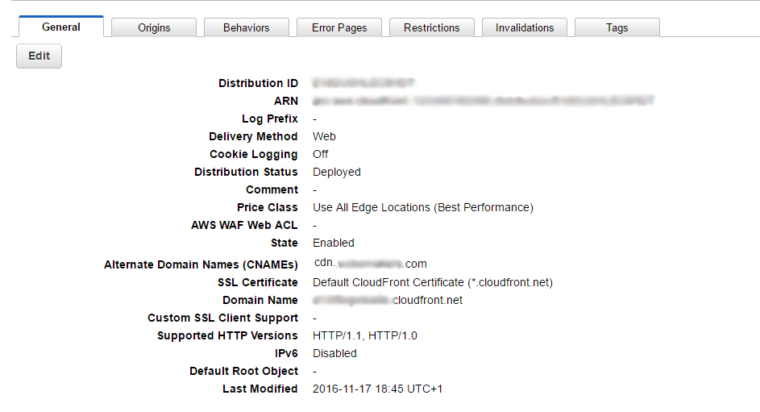Click the blurred Distribution ID value

(x=363, y=83)
